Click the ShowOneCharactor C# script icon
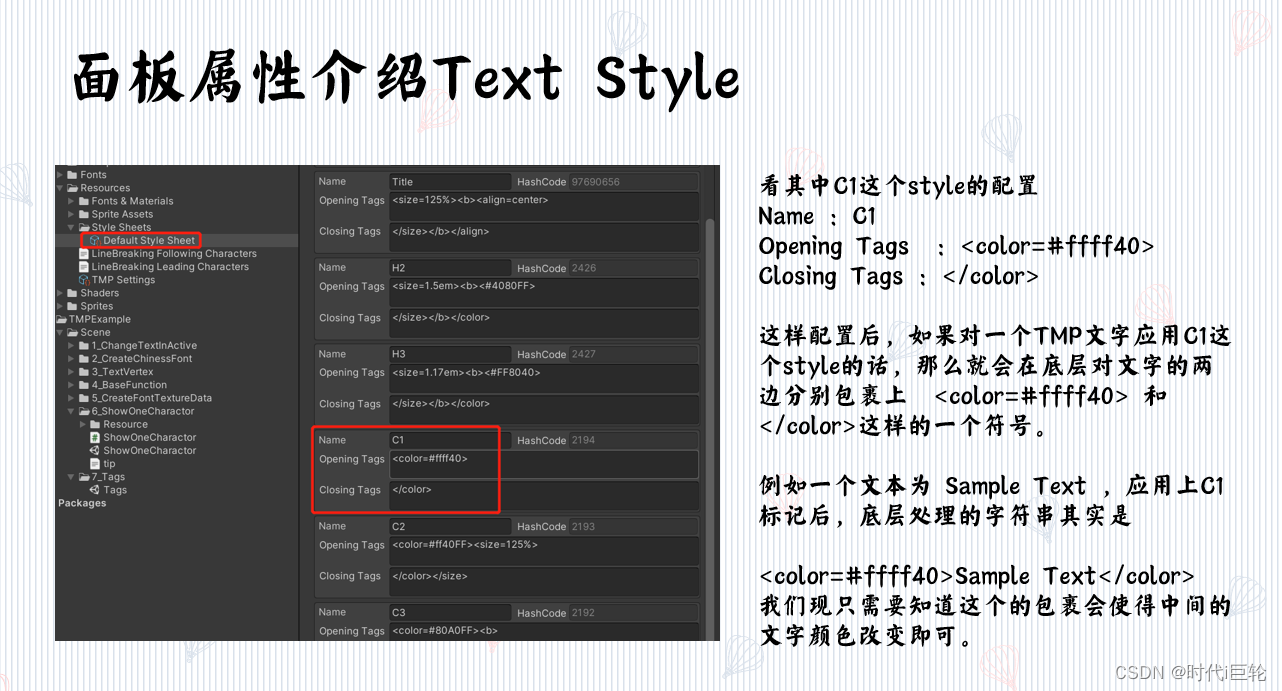This screenshot has height=691, width=1282. point(95,438)
